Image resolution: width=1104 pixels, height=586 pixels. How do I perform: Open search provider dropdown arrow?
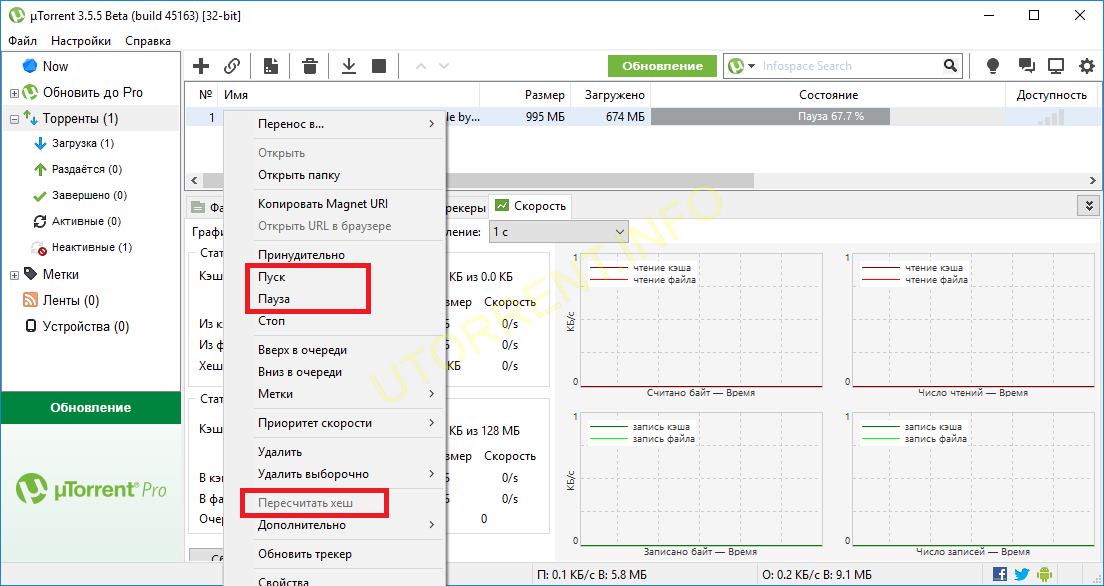coord(752,66)
